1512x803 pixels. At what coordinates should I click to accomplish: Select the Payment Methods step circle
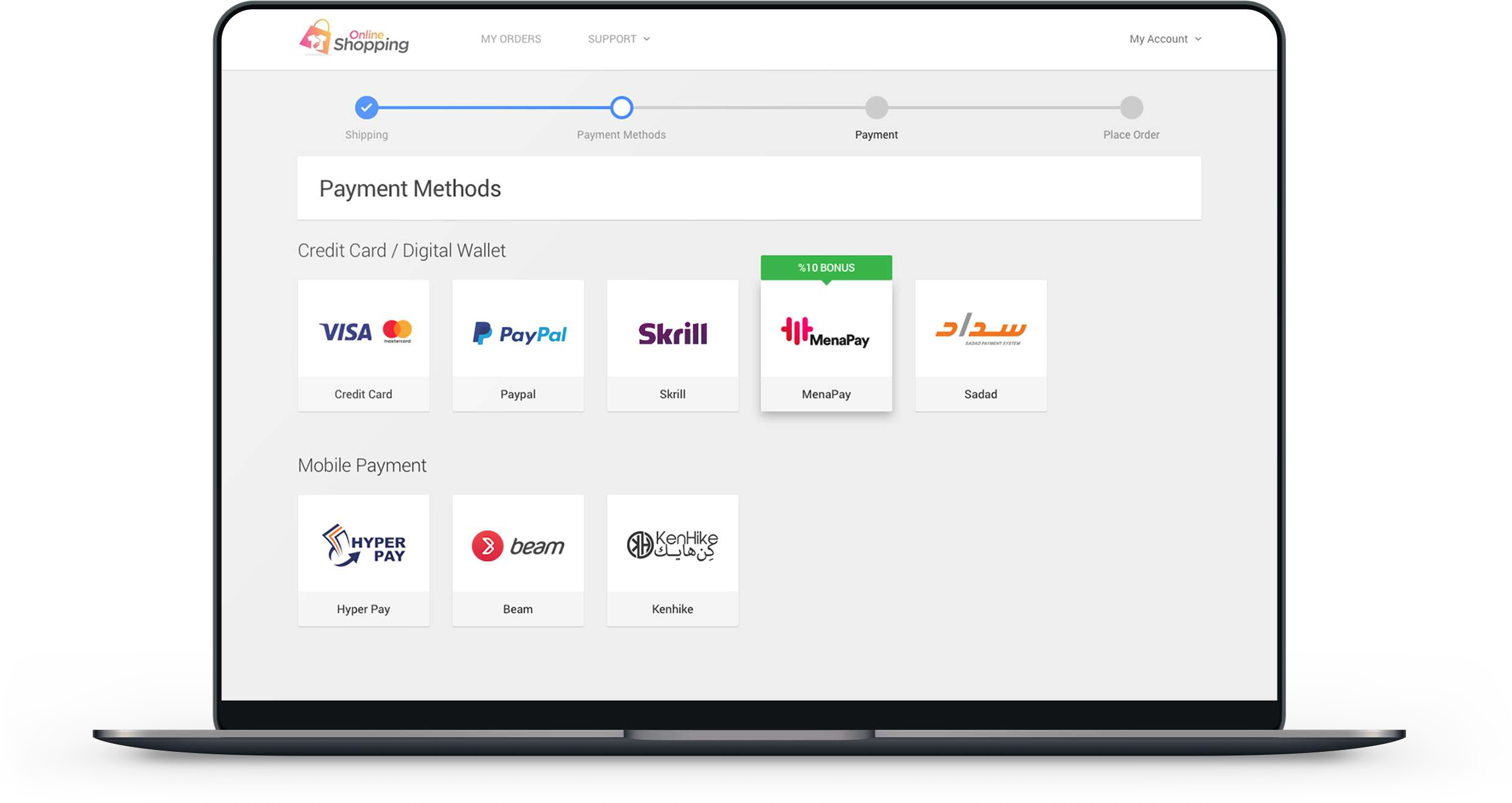(621, 108)
